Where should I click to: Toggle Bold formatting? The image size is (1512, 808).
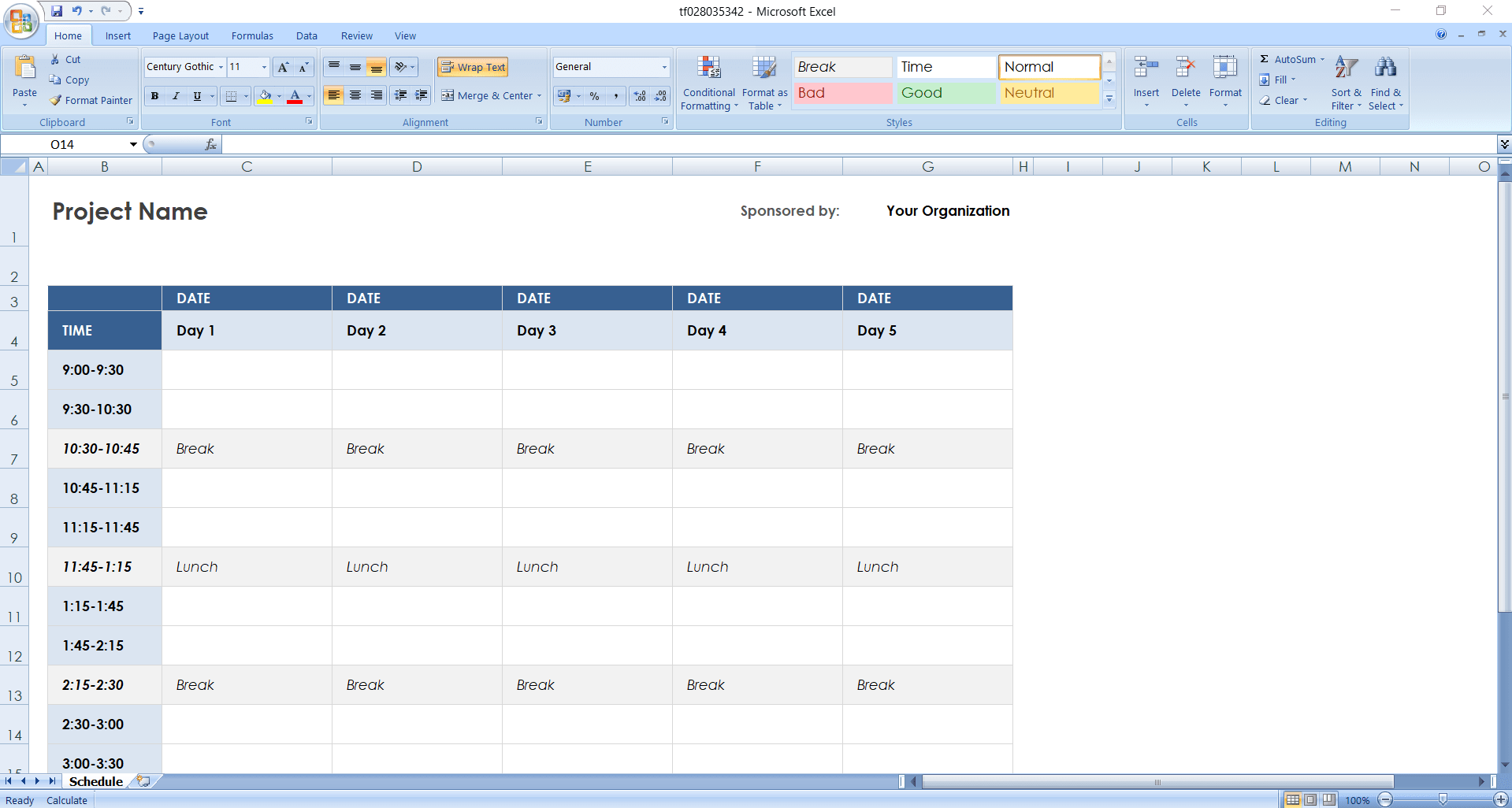[x=155, y=96]
